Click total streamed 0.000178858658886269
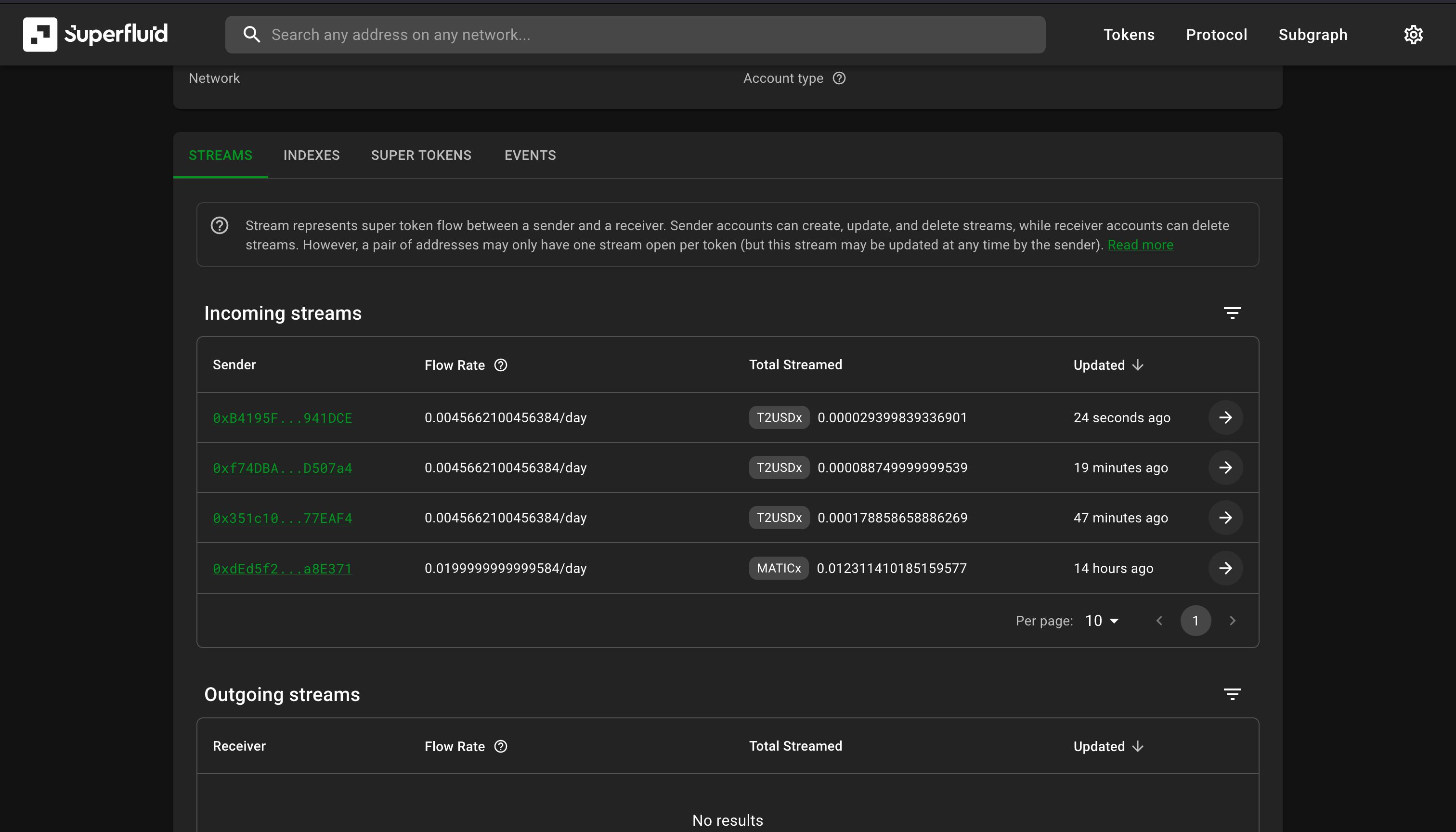 point(892,518)
